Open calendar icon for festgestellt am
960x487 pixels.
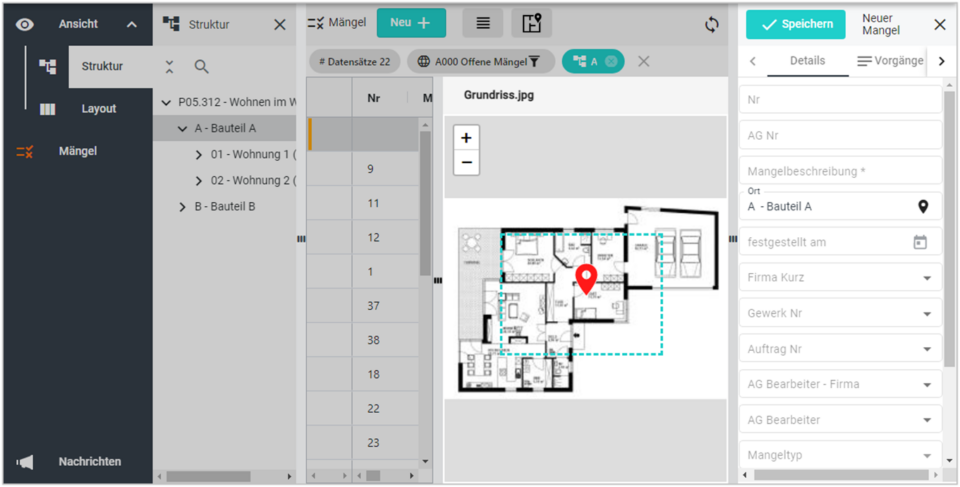point(920,242)
